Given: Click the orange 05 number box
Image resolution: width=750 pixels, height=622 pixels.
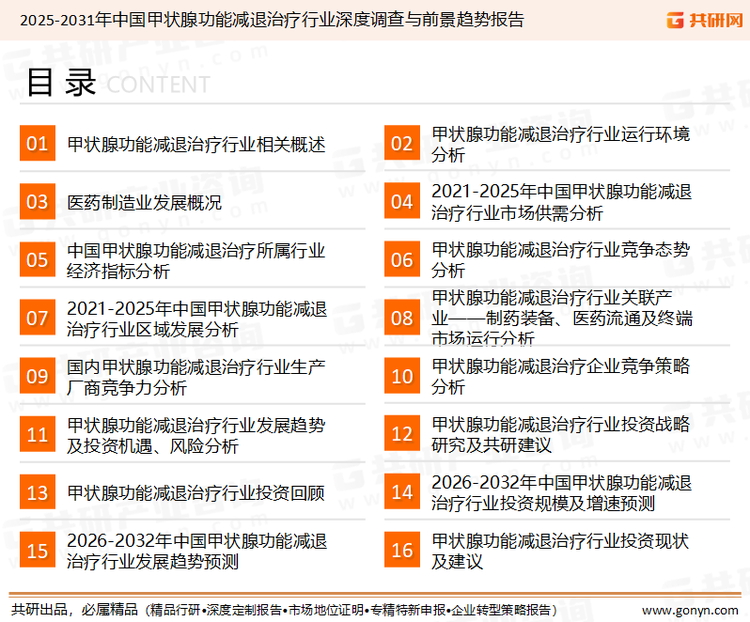Looking at the screenshot, I should pos(37,259).
